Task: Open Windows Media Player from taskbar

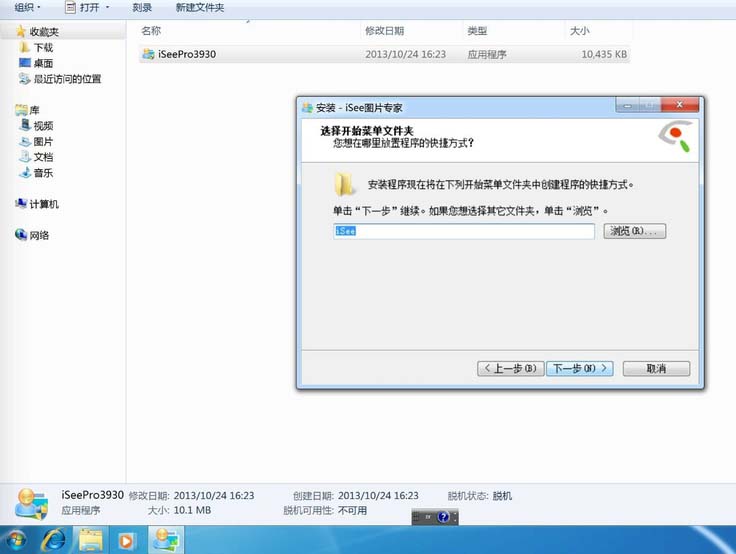Action: click(126, 541)
